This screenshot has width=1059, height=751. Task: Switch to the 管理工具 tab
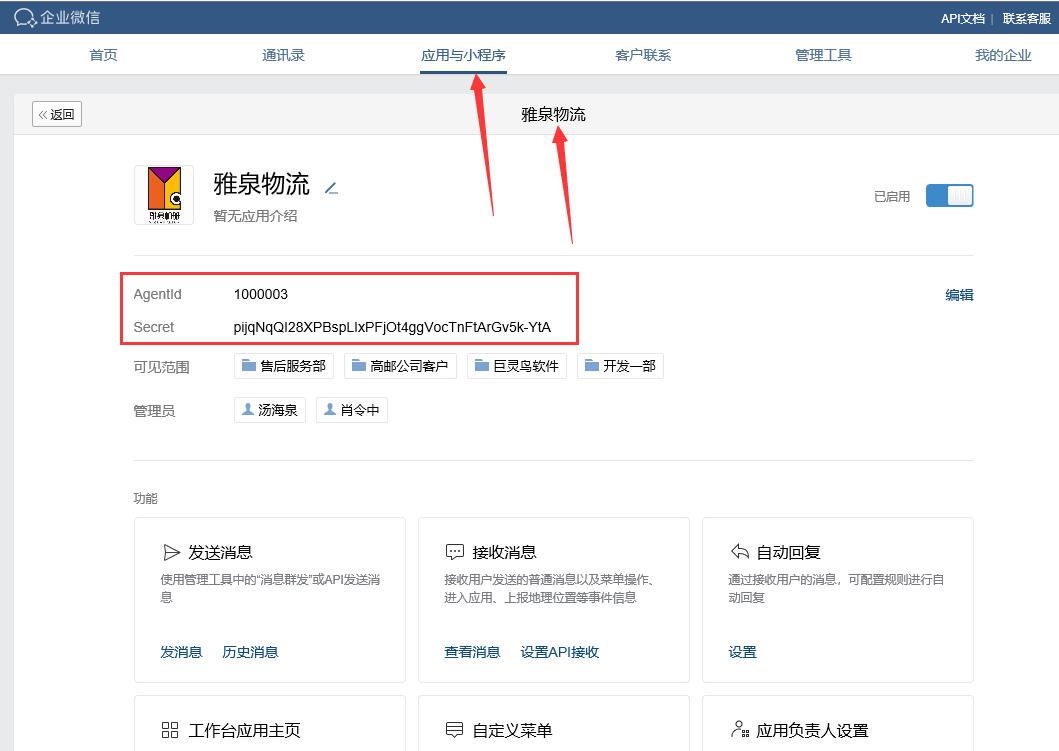(x=823, y=55)
